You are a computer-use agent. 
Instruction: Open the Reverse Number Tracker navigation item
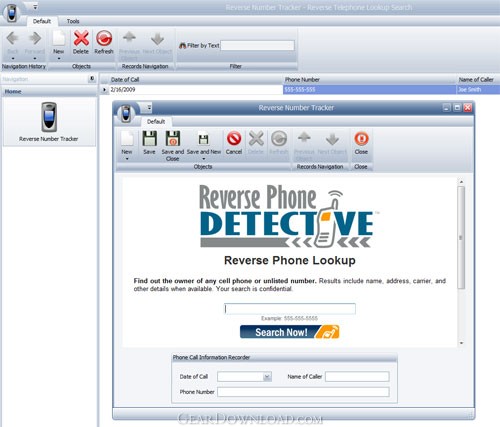[49, 122]
